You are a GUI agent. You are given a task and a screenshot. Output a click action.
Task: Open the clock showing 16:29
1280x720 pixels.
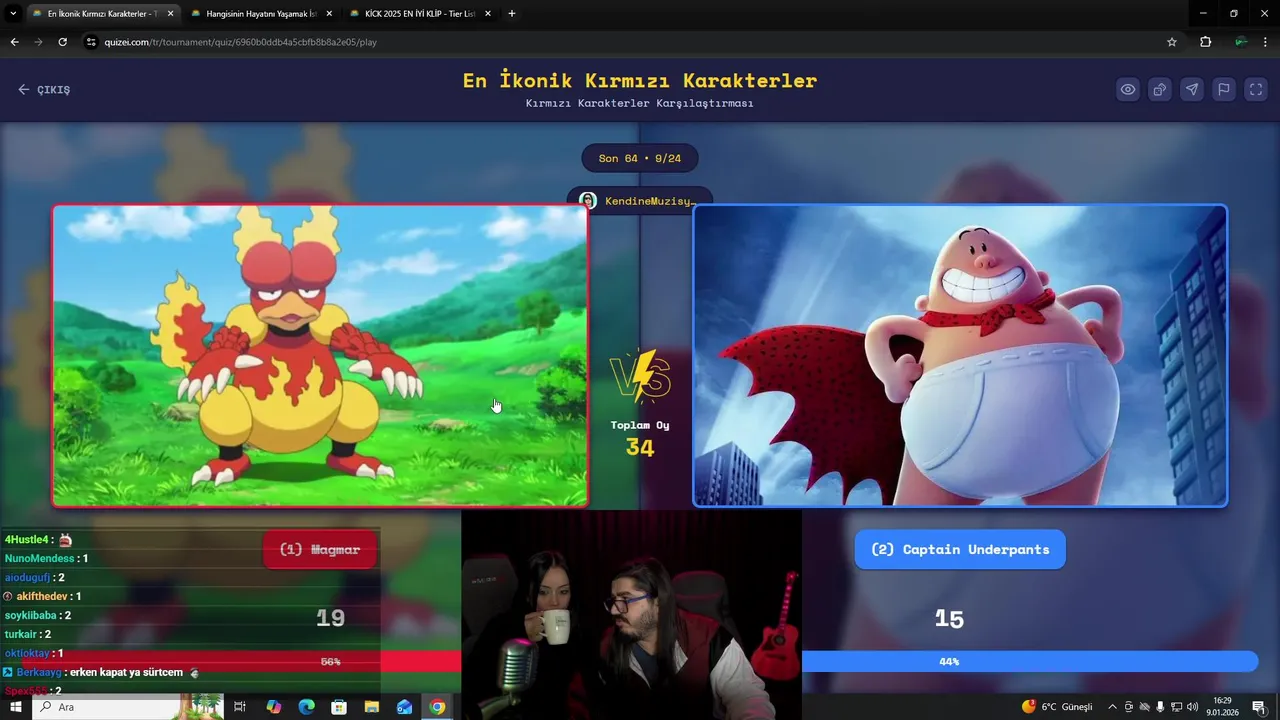coord(1222,707)
